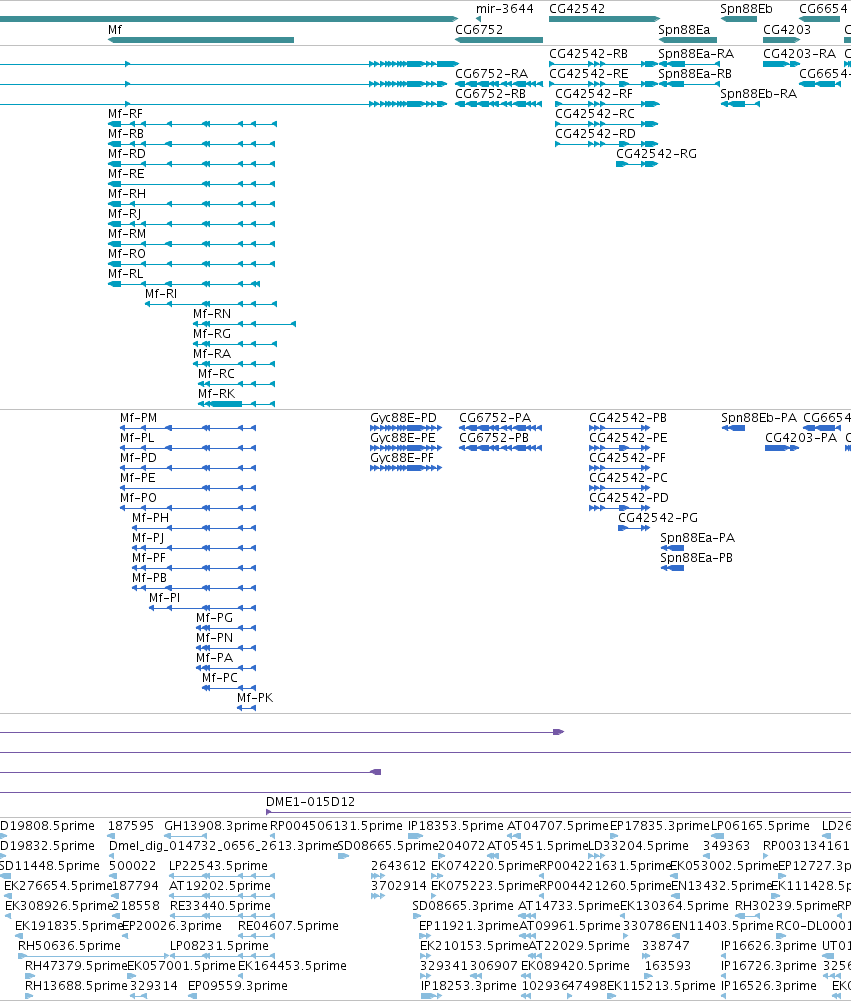Select the DME1-015D12 BAC clone label
This screenshot has height=1001, width=851.
click(310, 802)
